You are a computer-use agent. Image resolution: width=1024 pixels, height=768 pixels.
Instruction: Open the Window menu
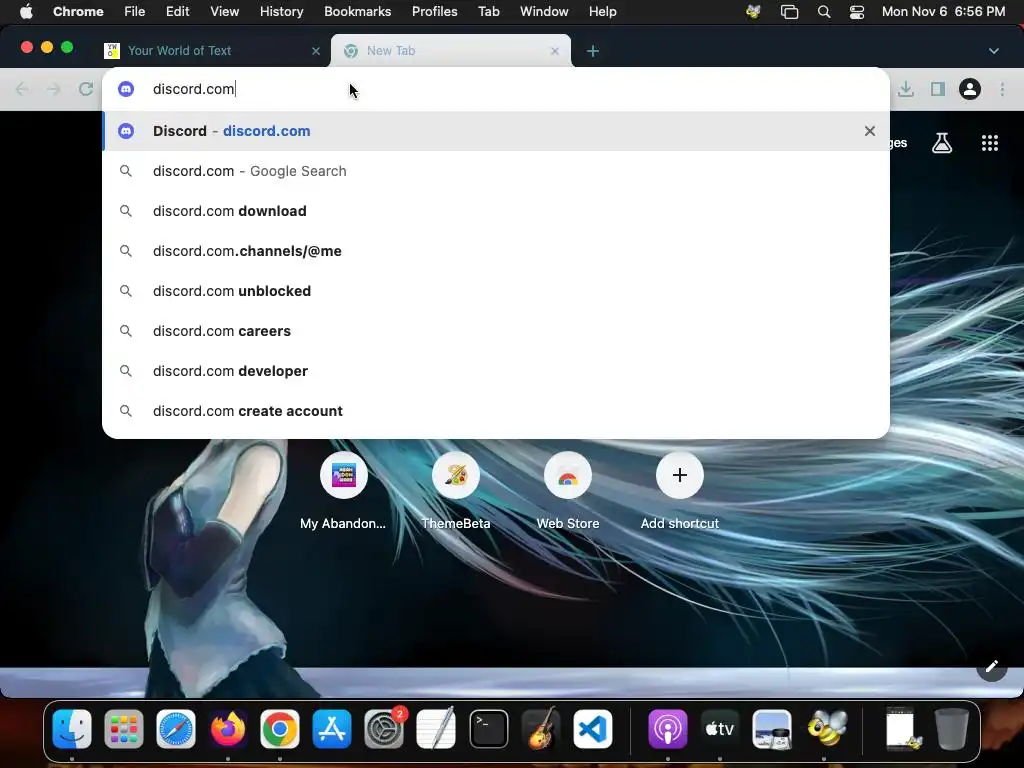tap(544, 12)
